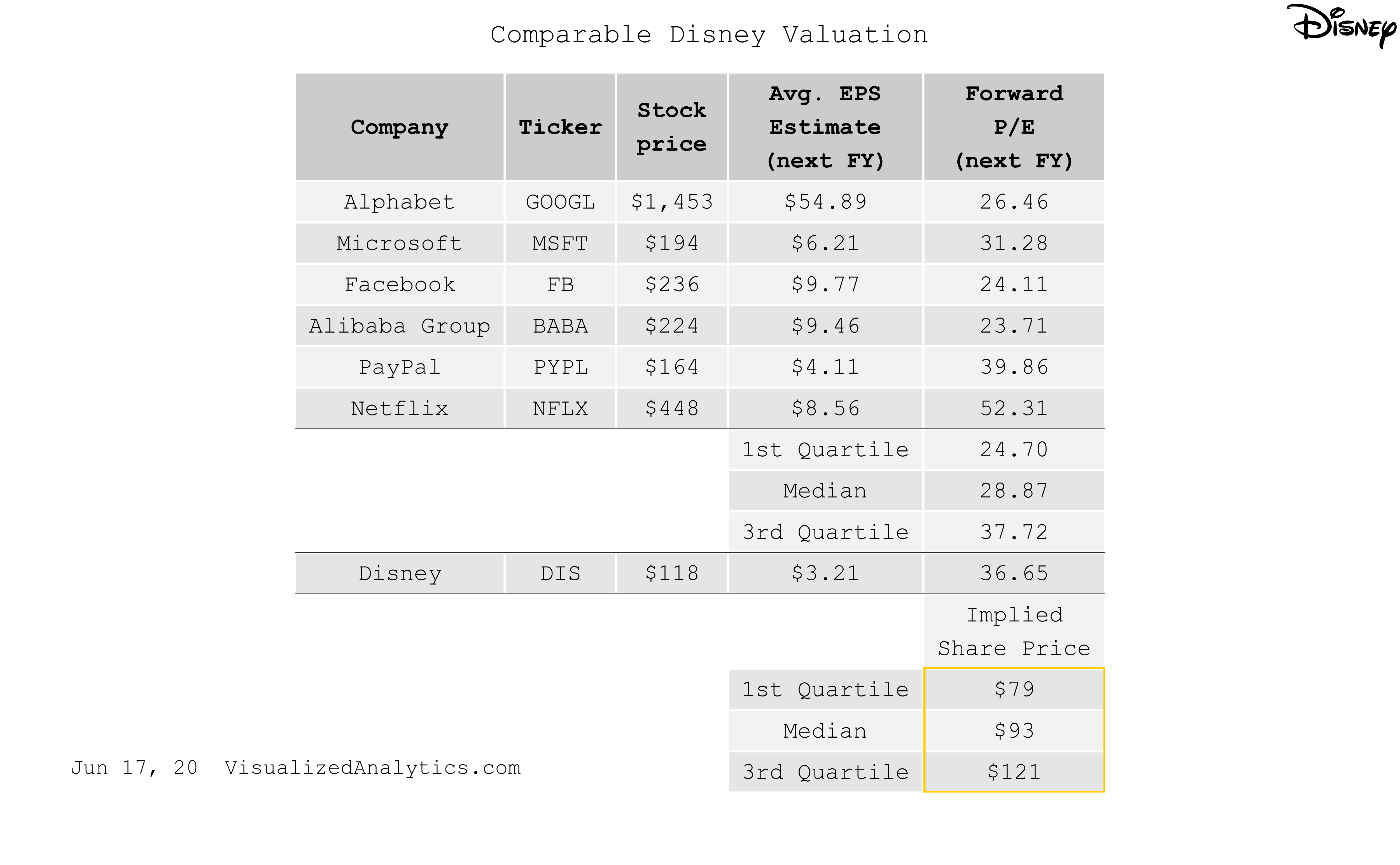The height and width of the screenshot is (865, 1400).
Task: Select Alibaba Group's $9.46 EPS cell
Action: click(x=825, y=326)
